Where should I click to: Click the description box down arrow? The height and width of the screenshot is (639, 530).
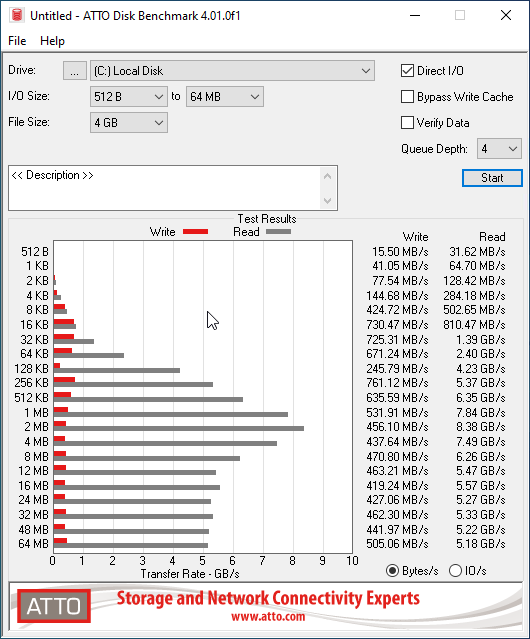(327, 200)
